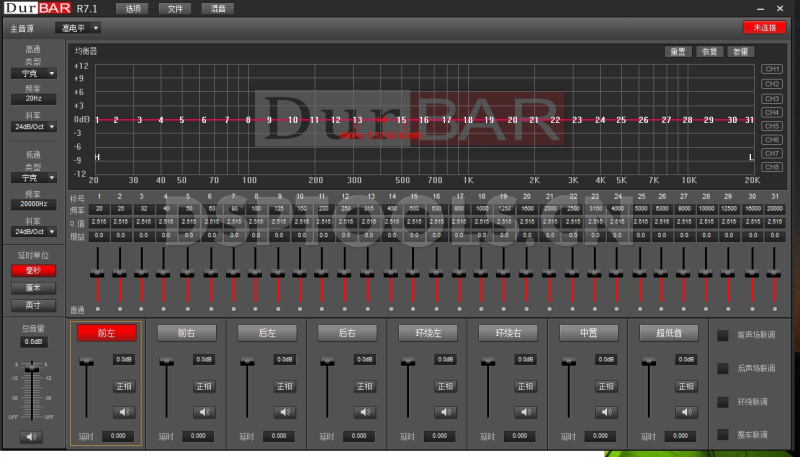Enable the 后声场联调 checkbox

tap(723, 368)
